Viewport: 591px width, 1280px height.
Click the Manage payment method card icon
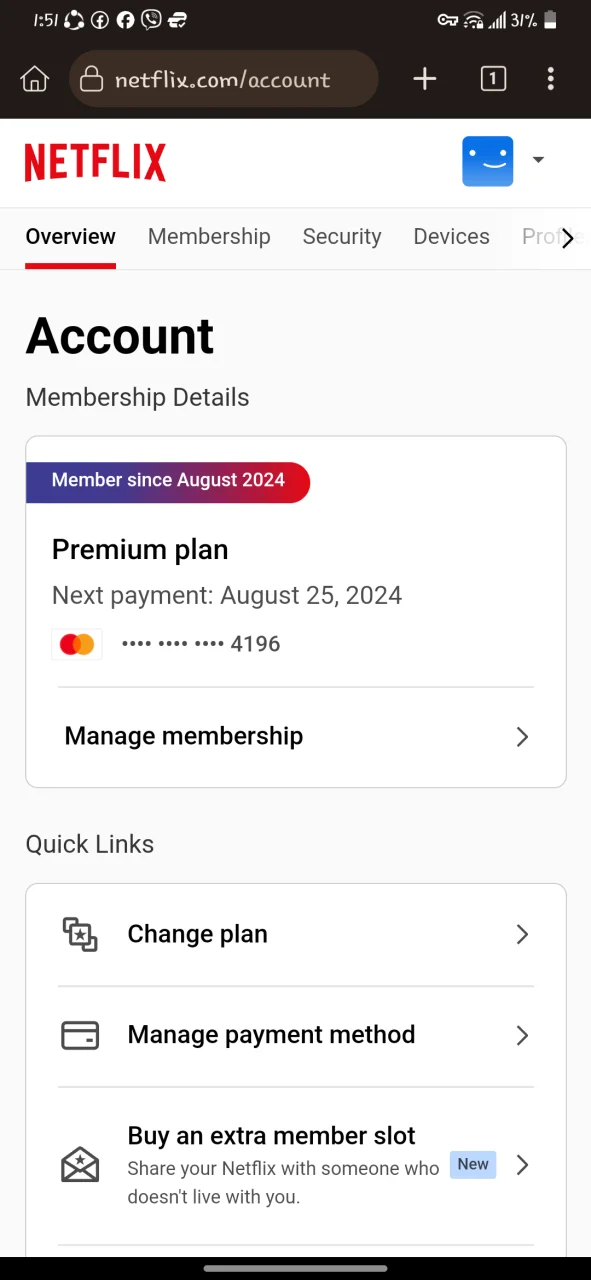pyautogui.click(x=80, y=1035)
